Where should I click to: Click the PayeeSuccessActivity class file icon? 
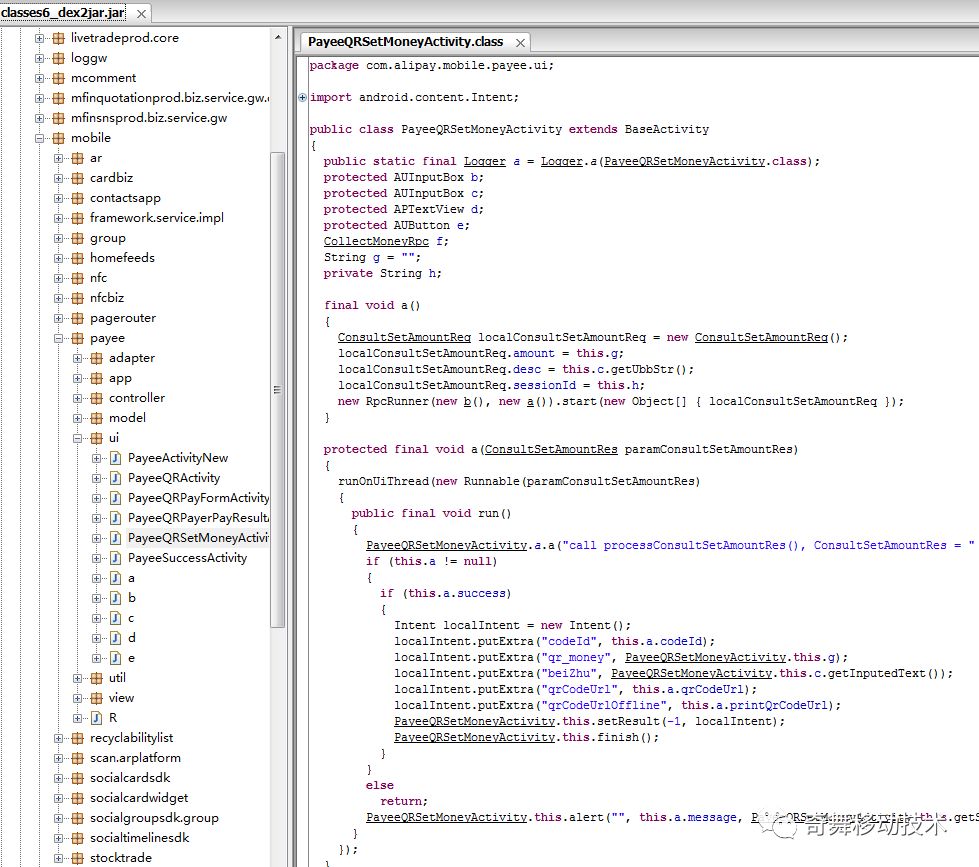(116, 558)
